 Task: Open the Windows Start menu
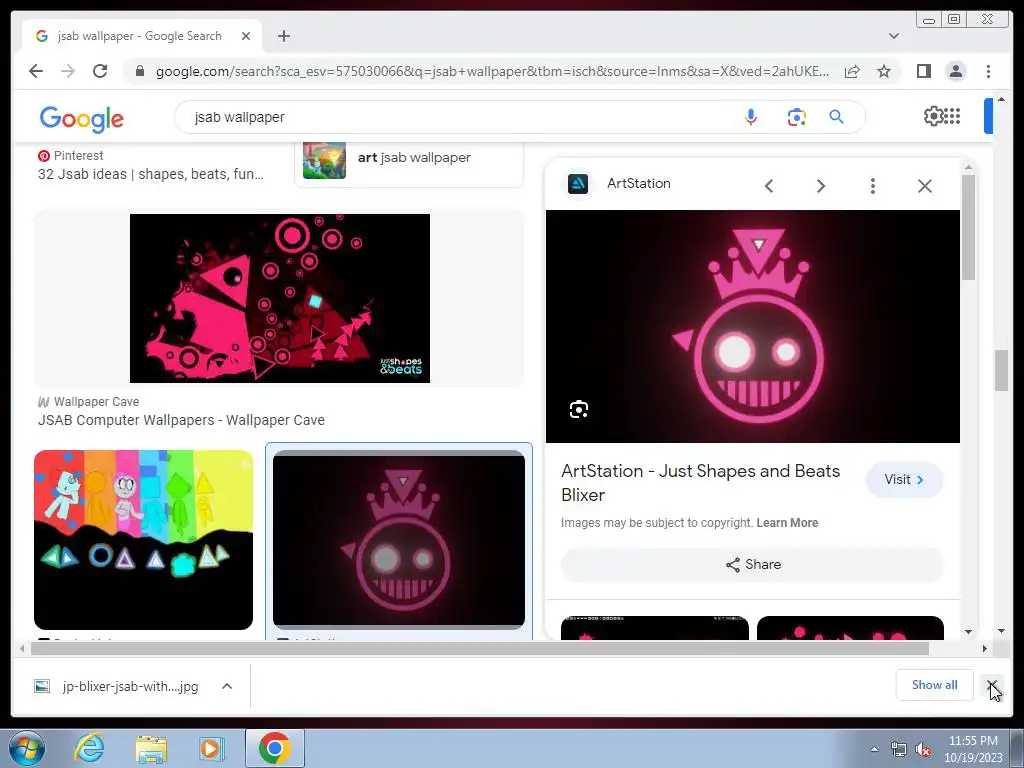[27, 748]
